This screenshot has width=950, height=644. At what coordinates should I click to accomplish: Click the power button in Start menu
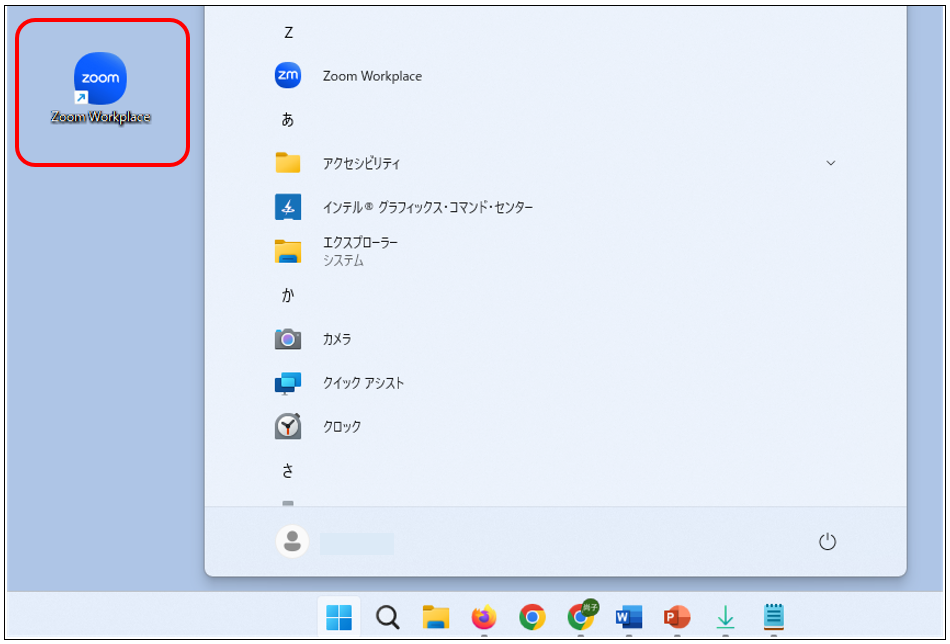(827, 542)
